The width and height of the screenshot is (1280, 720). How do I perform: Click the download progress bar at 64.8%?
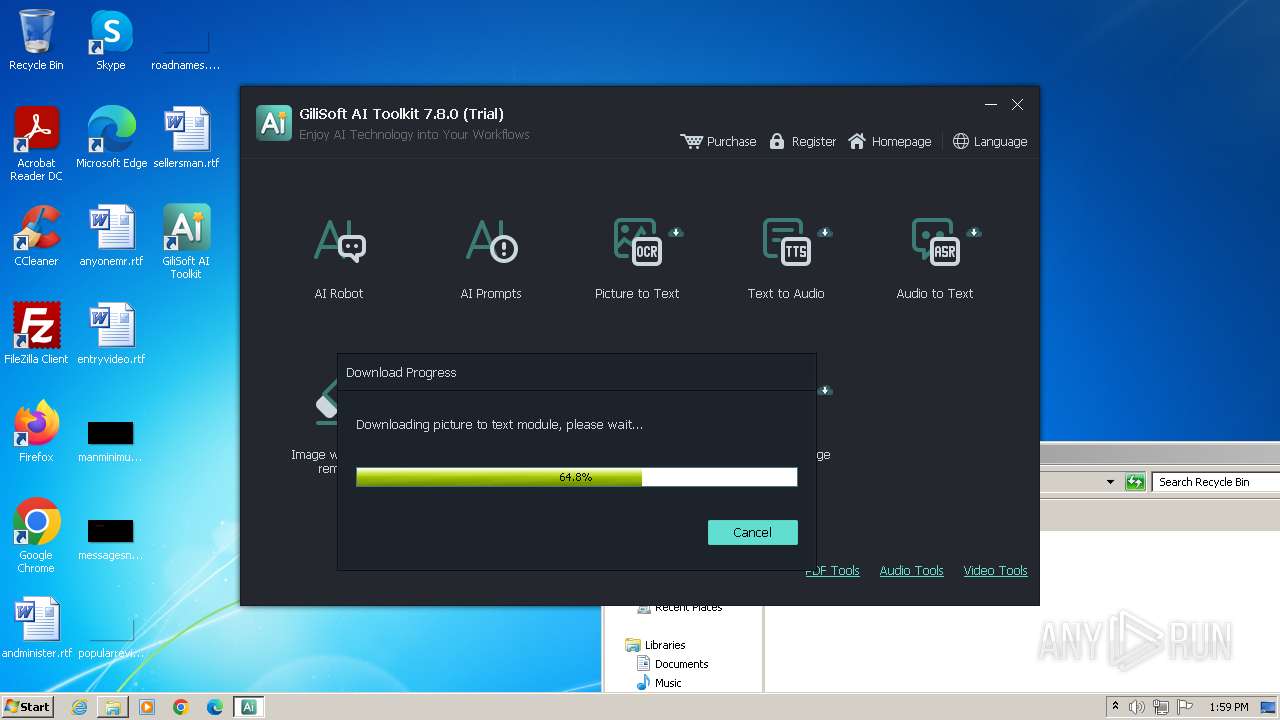(x=576, y=477)
